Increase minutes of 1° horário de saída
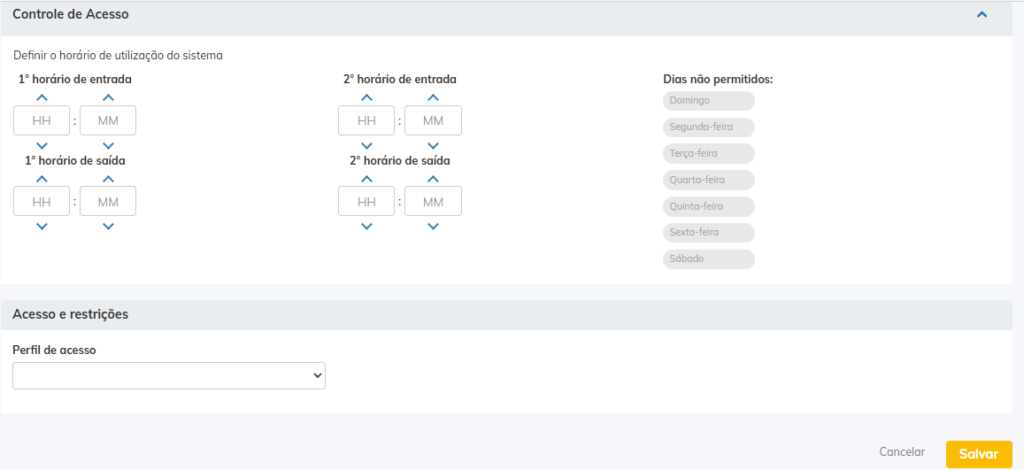The image size is (1024, 470). coord(108,179)
